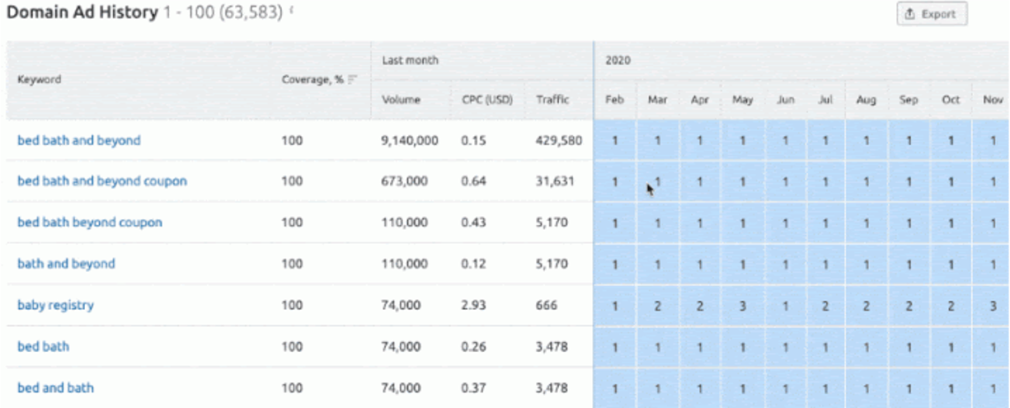Click the CPC (USD) column header
1010x408 pixels.
pos(487,100)
